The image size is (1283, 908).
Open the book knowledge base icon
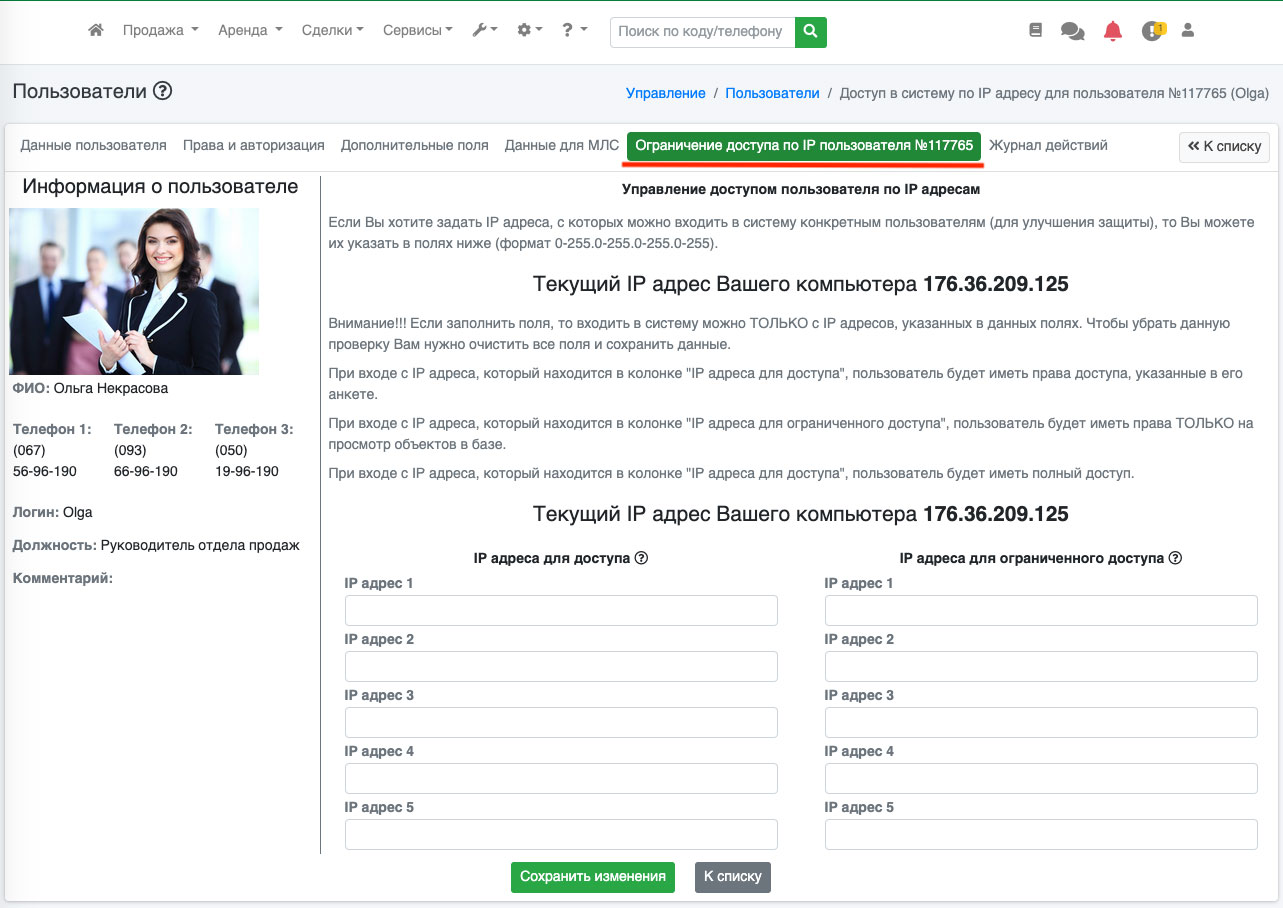1035,31
